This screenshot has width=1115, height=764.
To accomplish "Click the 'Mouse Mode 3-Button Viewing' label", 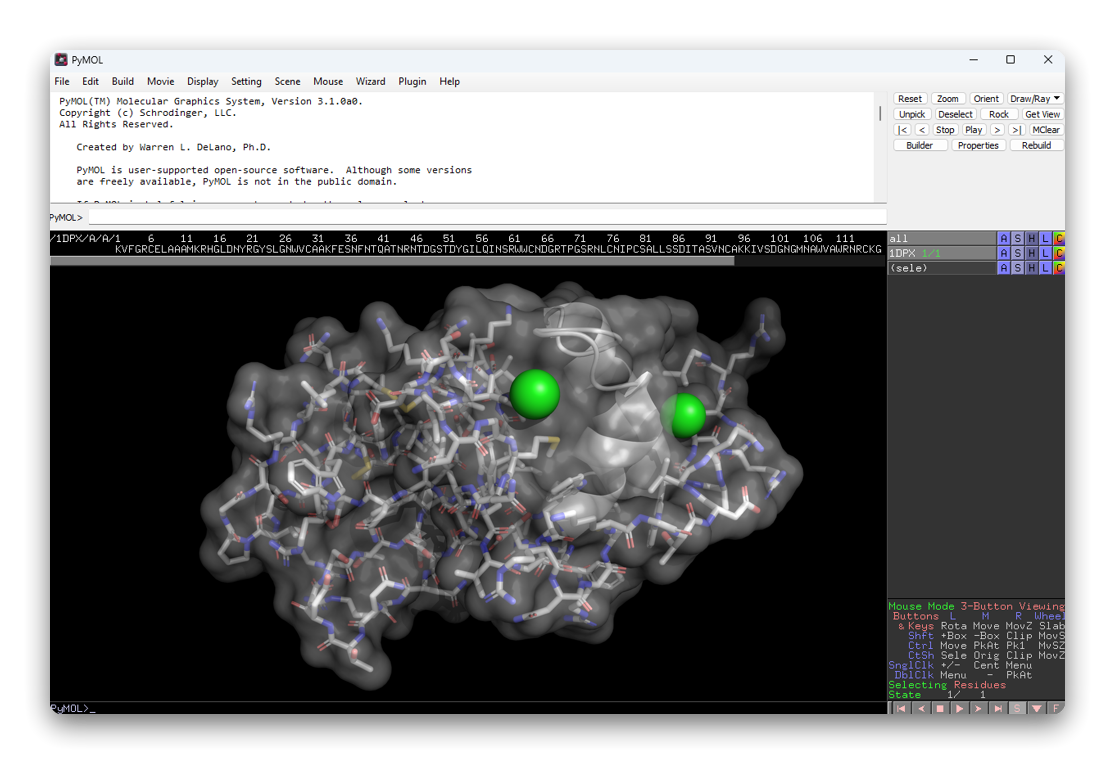I will (976, 606).
